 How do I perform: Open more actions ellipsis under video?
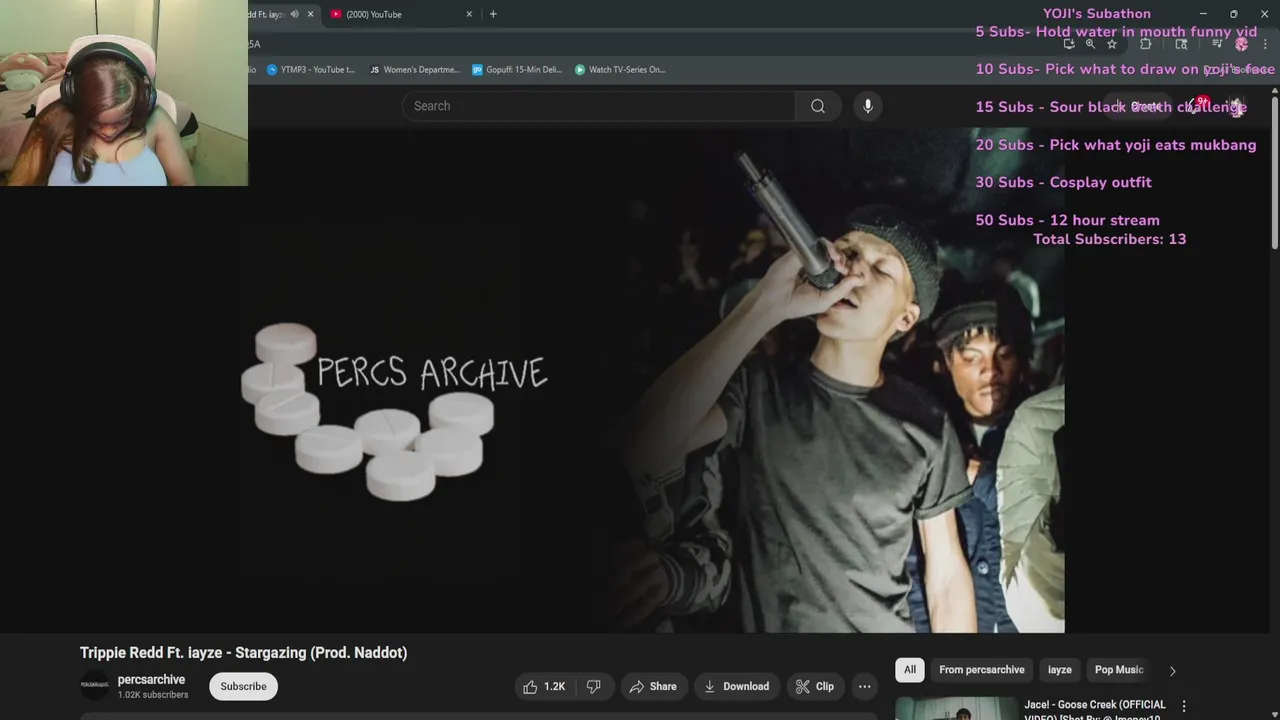[864, 686]
